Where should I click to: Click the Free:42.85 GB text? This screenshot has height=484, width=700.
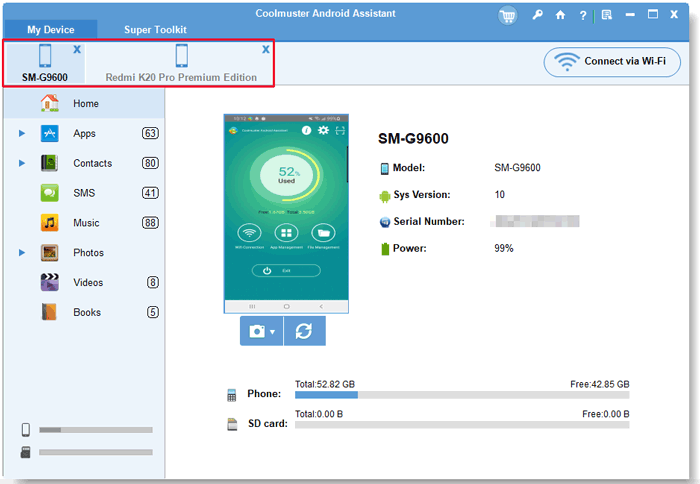(600, 384)
